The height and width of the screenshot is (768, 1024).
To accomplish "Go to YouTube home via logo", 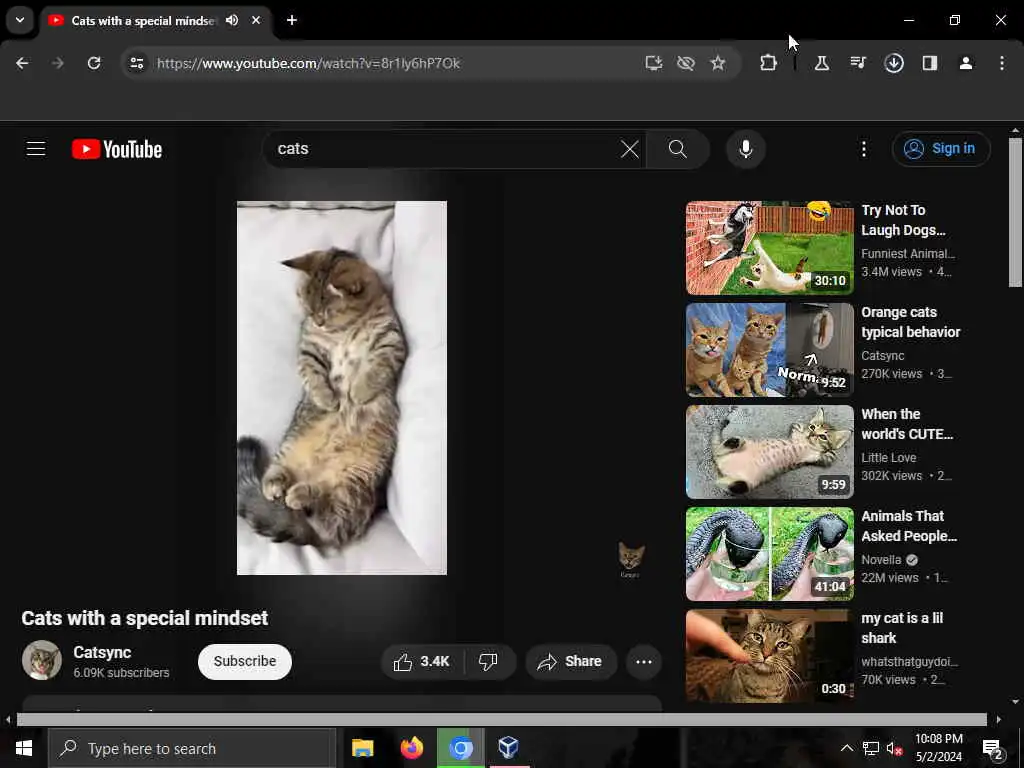I will (117, 149).
